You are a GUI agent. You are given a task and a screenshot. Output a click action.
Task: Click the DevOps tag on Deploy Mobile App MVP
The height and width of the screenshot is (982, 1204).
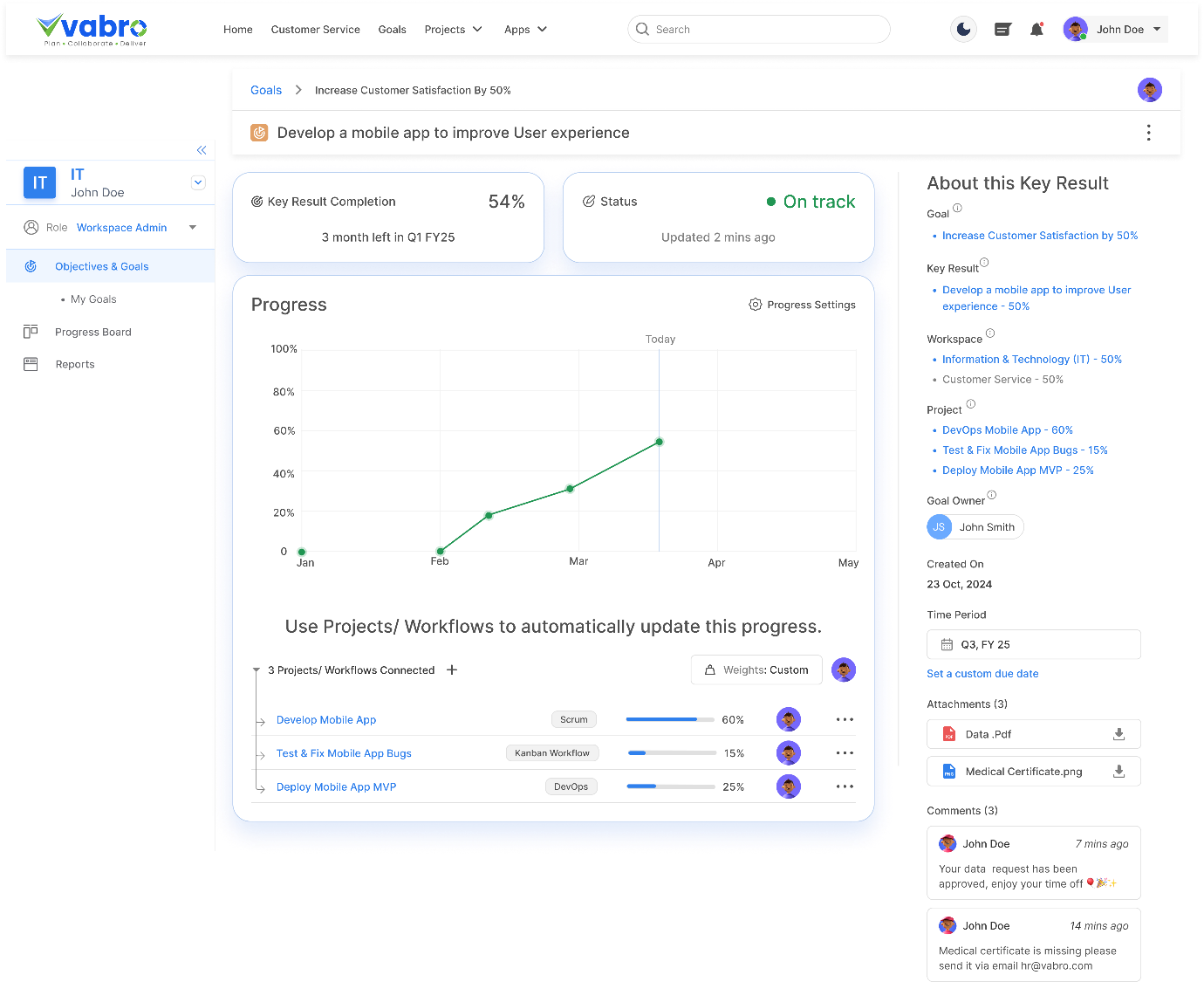[x=571, y=786]
